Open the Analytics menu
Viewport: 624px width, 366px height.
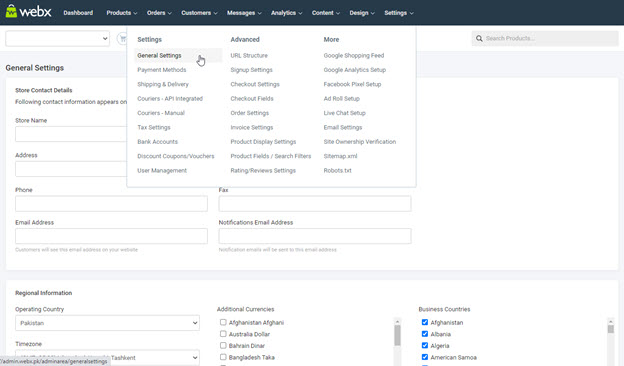point(286,13)
